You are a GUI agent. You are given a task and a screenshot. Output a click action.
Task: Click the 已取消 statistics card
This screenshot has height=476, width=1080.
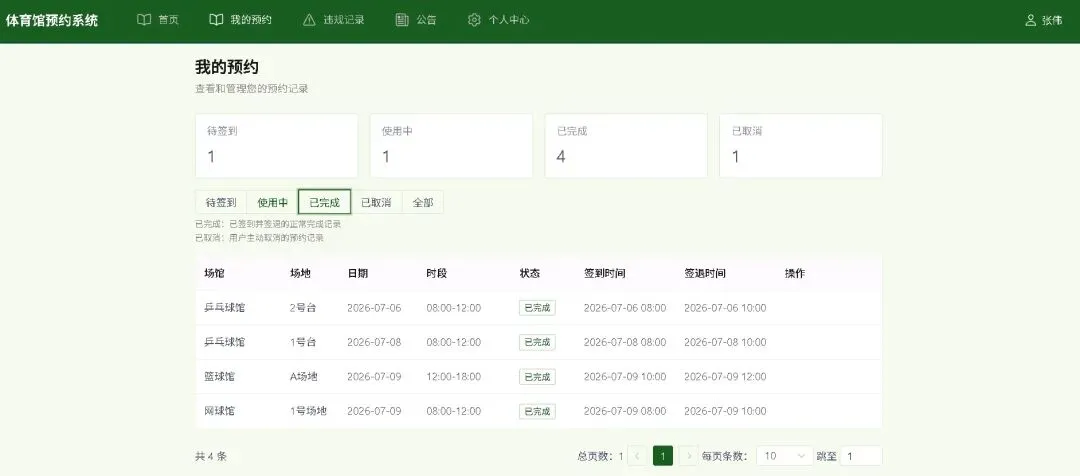[x=801, y=145]
